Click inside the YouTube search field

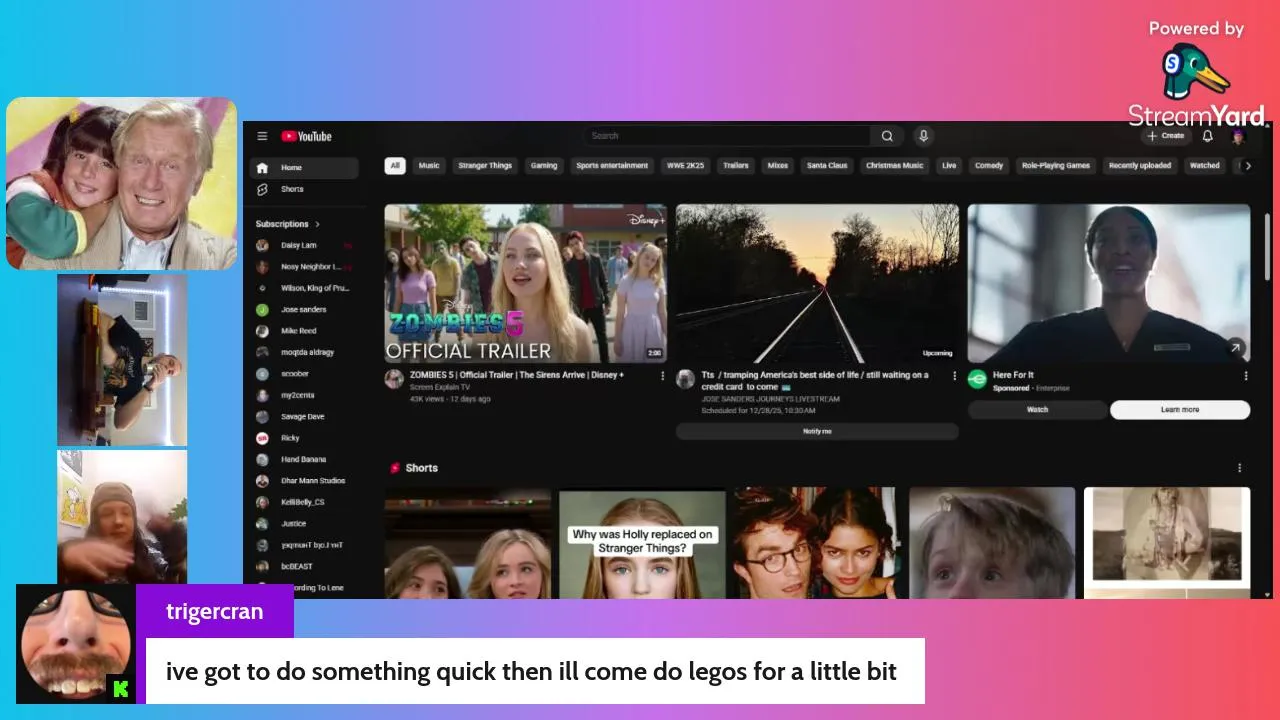(x=727, y=136)
